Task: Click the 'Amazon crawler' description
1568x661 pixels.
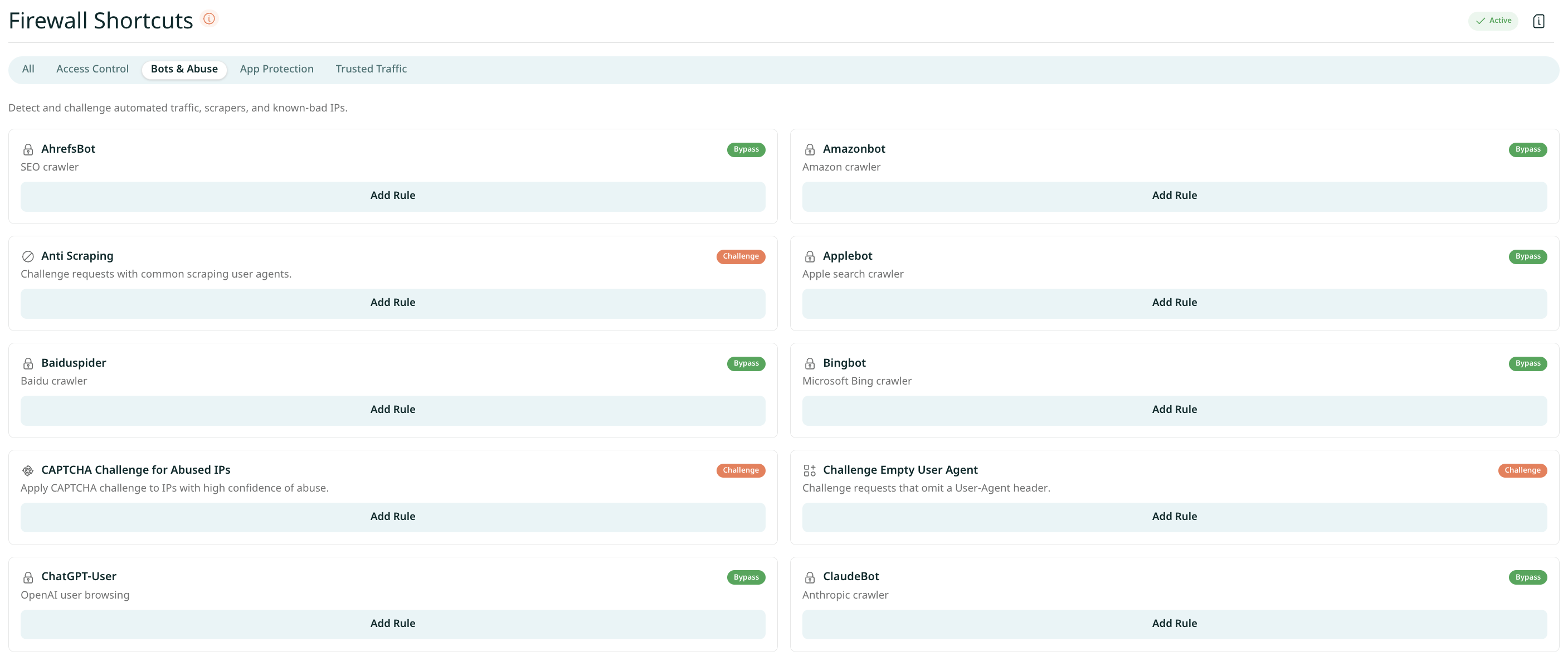Action: (841, 167)
